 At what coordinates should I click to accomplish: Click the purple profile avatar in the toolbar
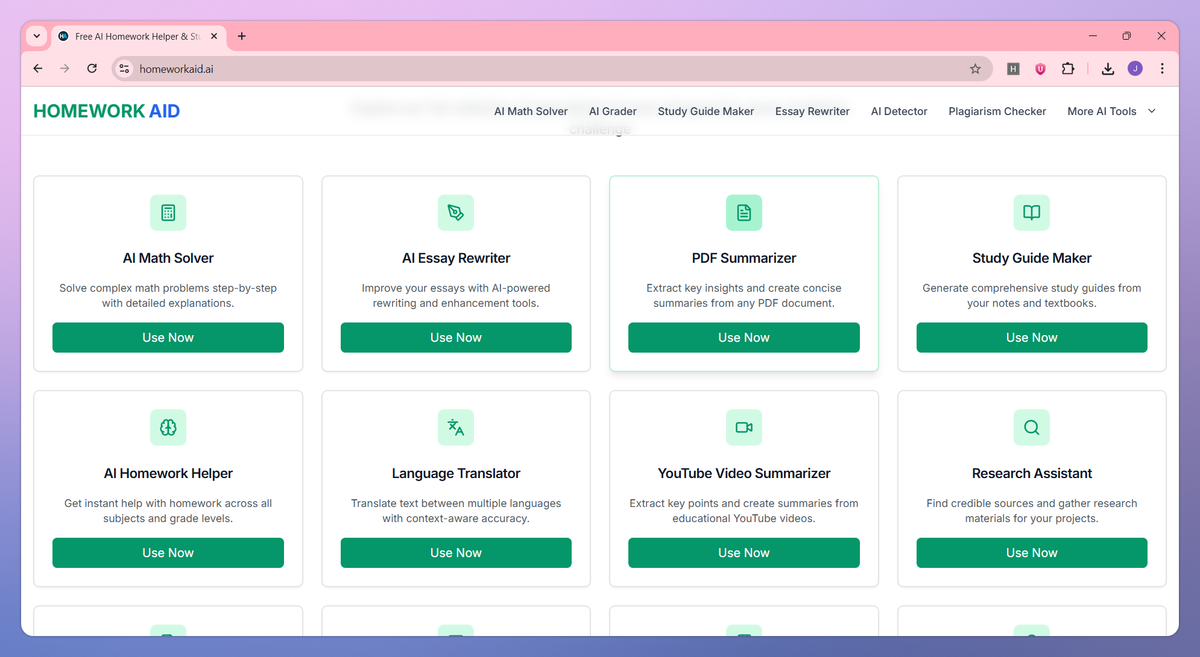tap(1134, 68)
